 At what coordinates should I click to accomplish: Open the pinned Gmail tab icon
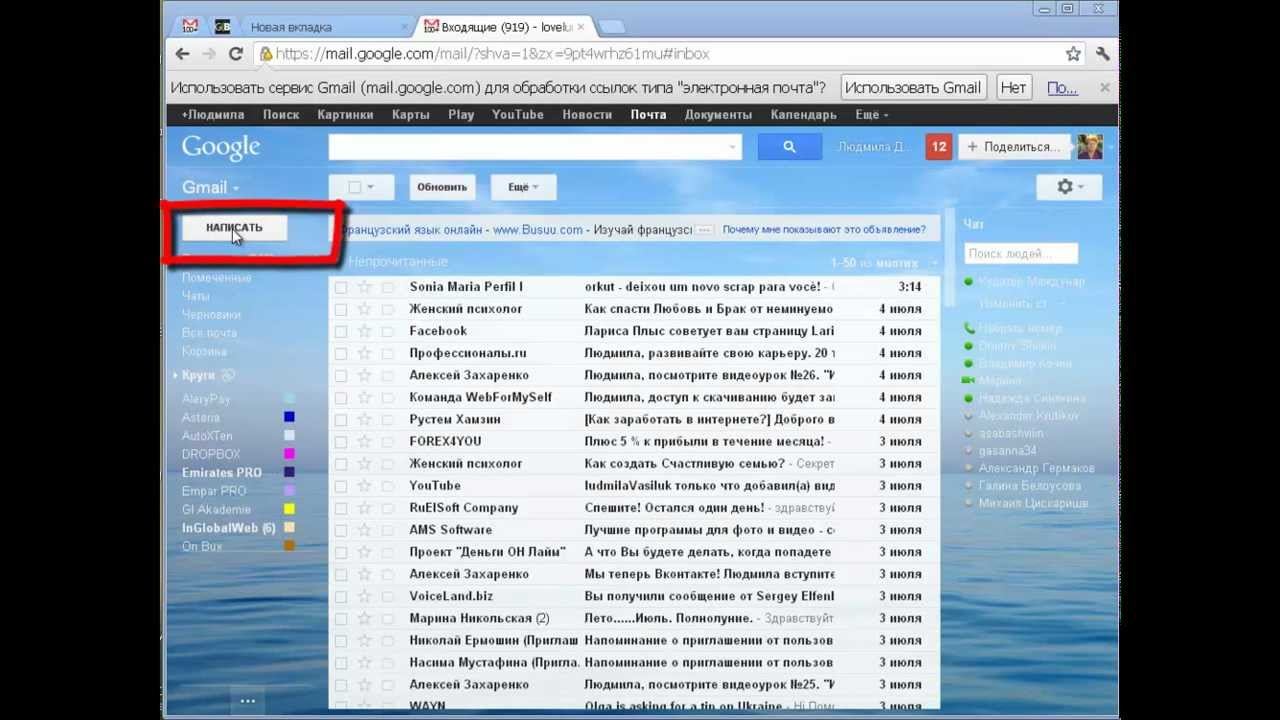point(190,27)
